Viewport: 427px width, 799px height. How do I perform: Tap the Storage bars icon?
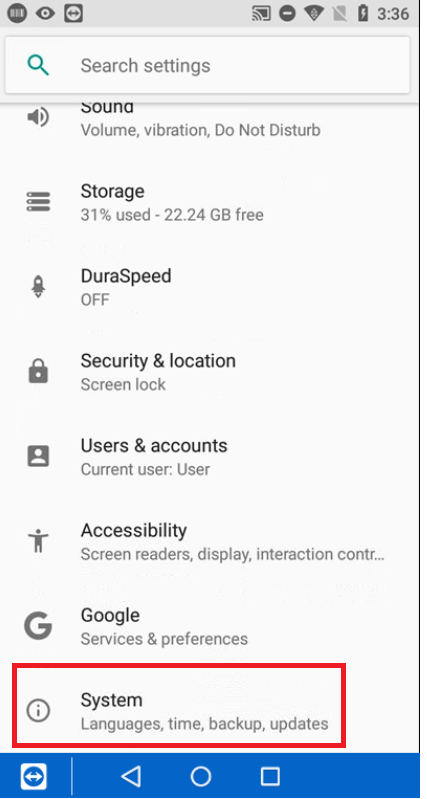point(38,201)
